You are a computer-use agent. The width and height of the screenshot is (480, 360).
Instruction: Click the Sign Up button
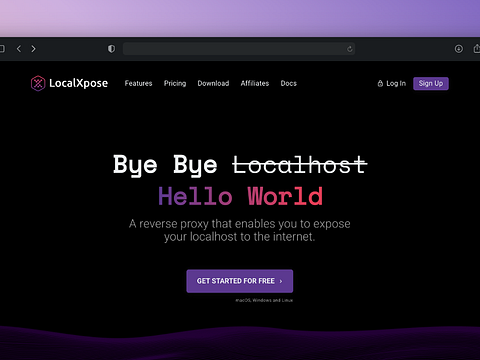pos(431,83)
